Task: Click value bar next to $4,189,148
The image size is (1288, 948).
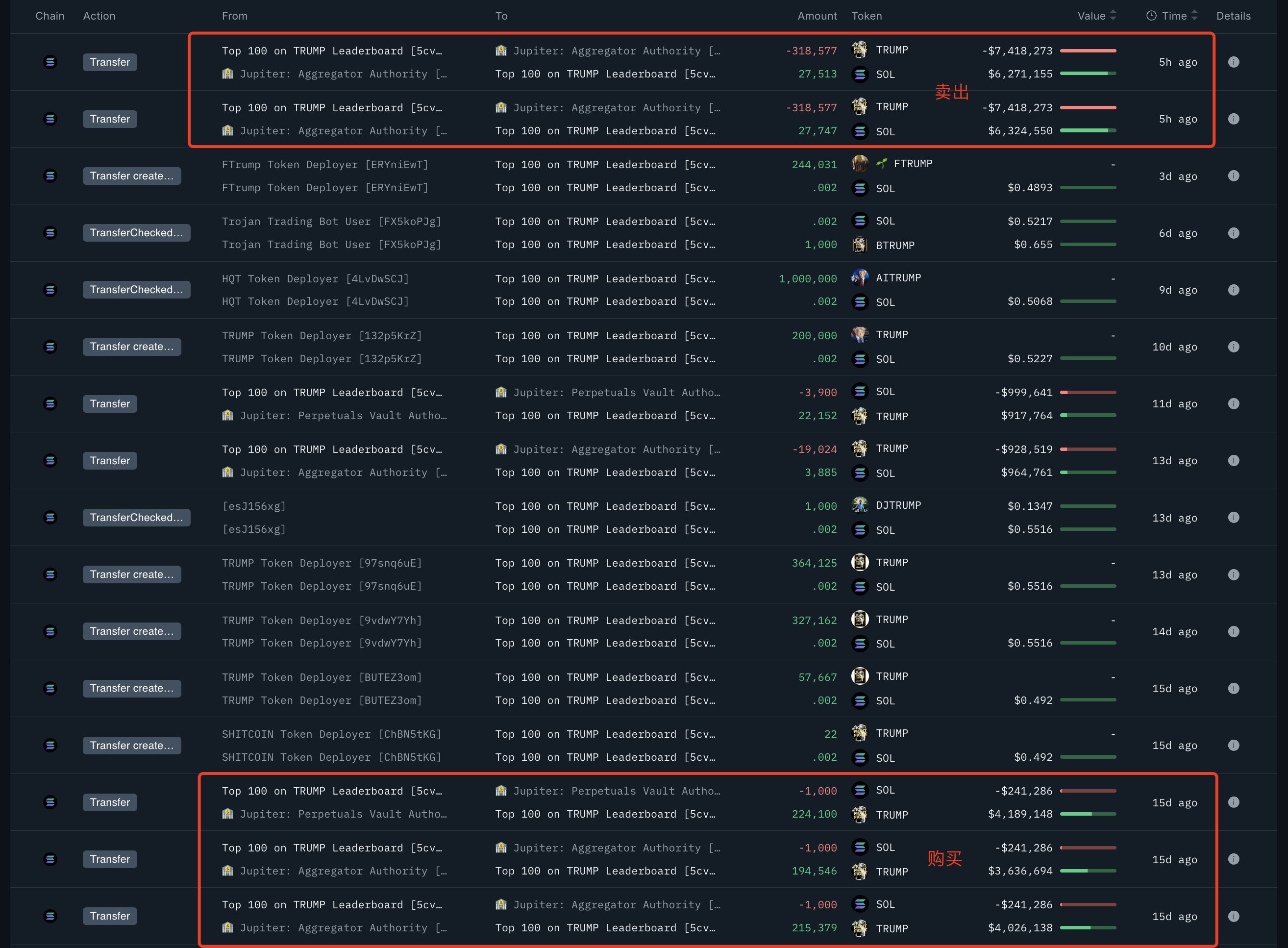Action: (x=1088, y=814)
